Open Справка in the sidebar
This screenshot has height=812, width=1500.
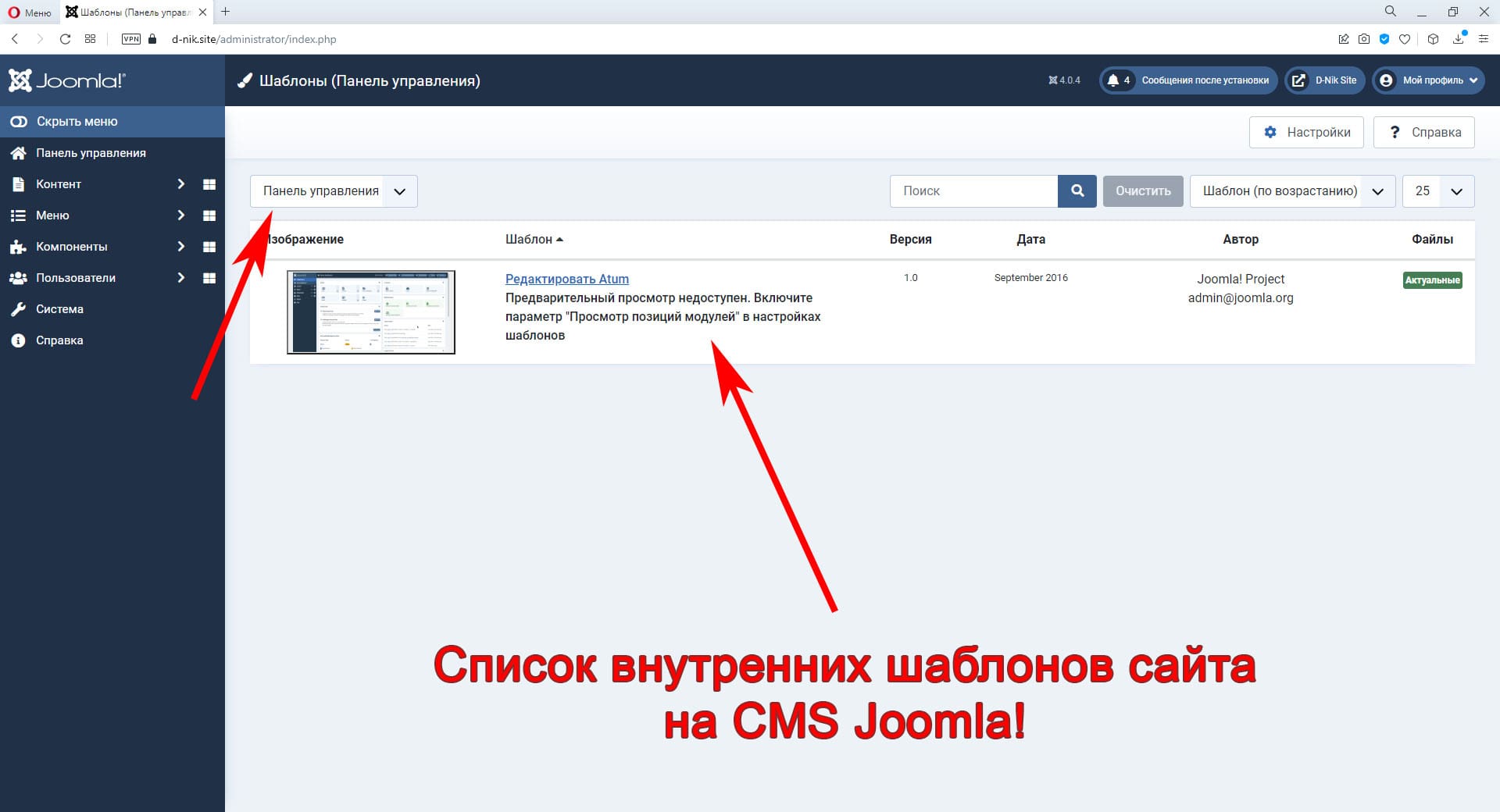click(x=59, y=340)
